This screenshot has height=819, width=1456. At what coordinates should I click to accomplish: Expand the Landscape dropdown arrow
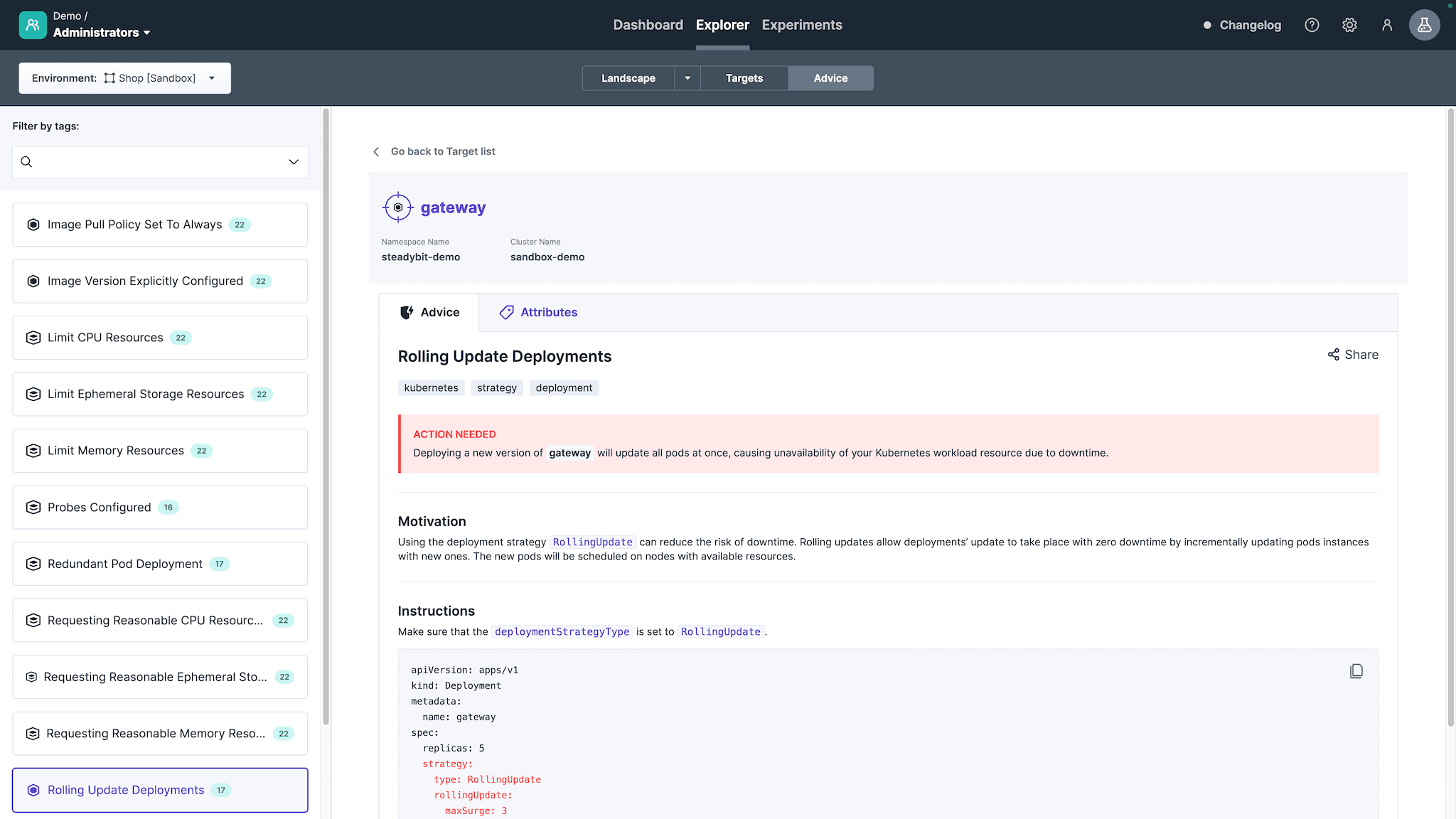pos(687,78)
